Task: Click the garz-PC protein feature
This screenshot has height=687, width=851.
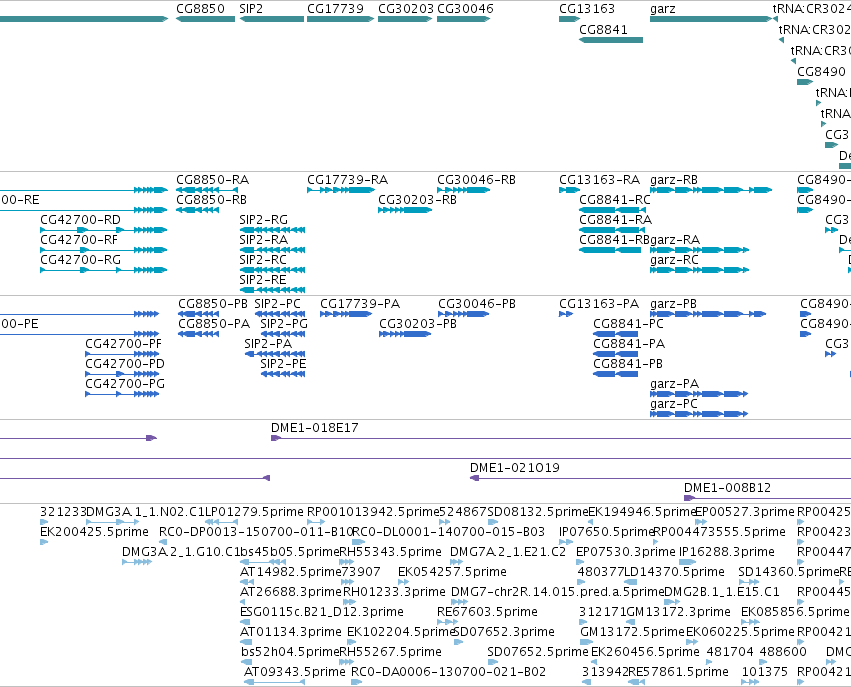Action: tap(699, 415)
